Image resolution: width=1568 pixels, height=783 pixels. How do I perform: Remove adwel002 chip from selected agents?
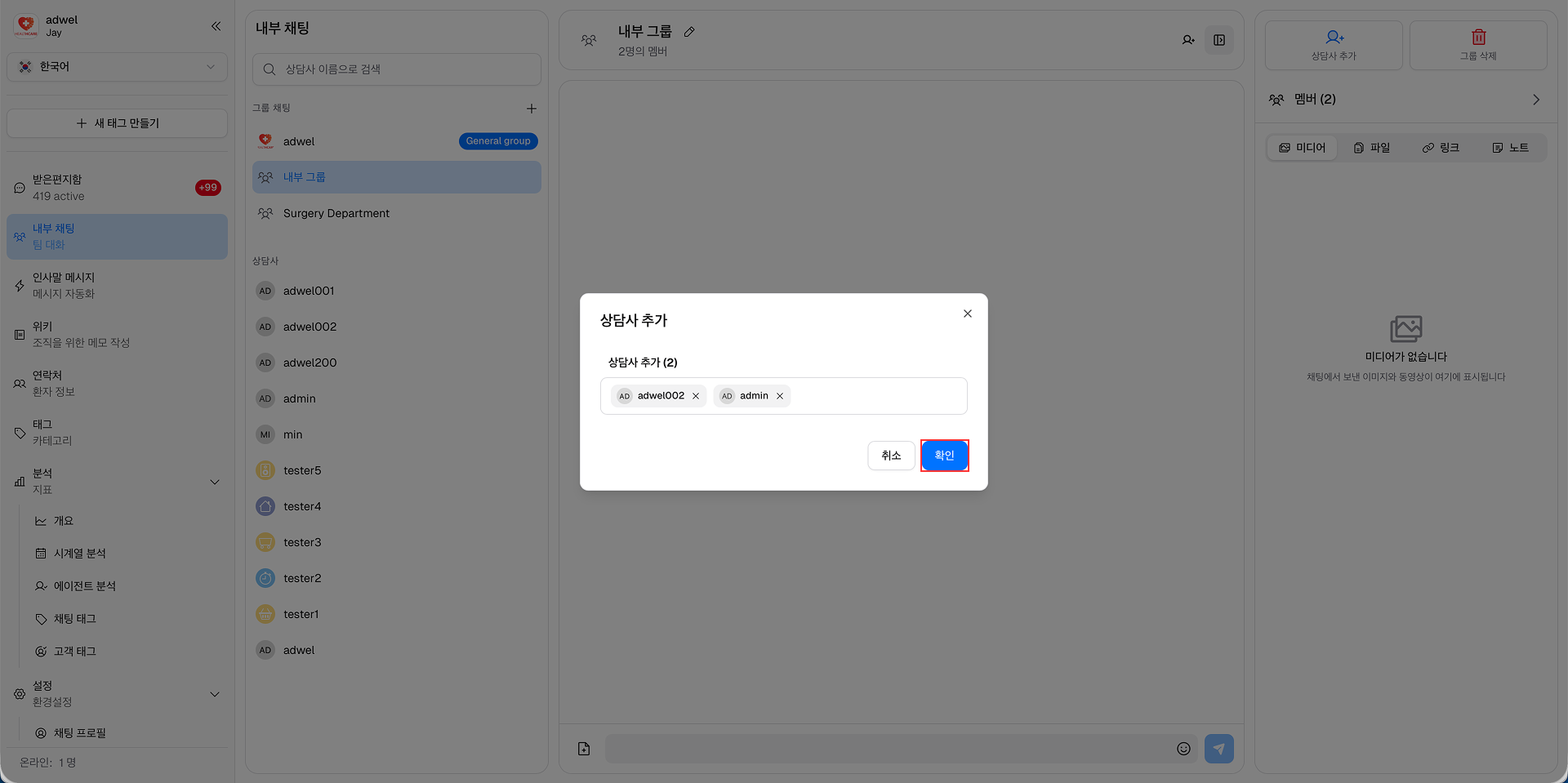tap(696, 395)
